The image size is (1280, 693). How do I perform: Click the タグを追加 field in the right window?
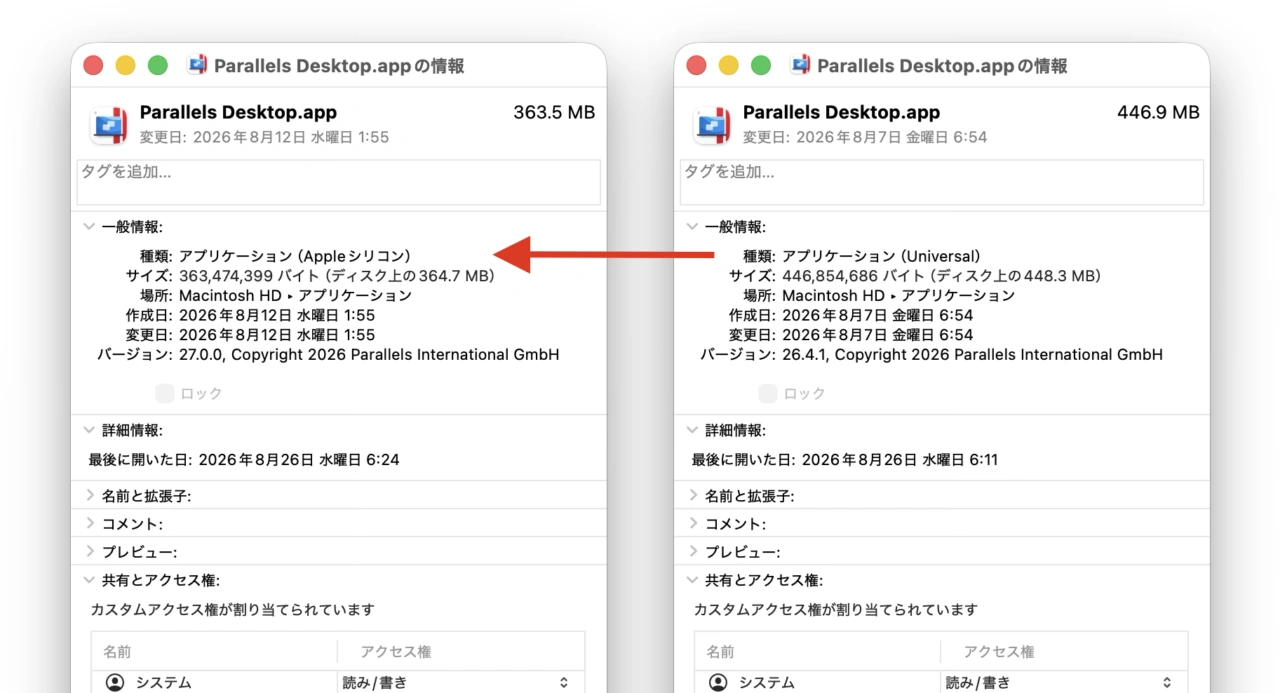click(x=942, y=182)
